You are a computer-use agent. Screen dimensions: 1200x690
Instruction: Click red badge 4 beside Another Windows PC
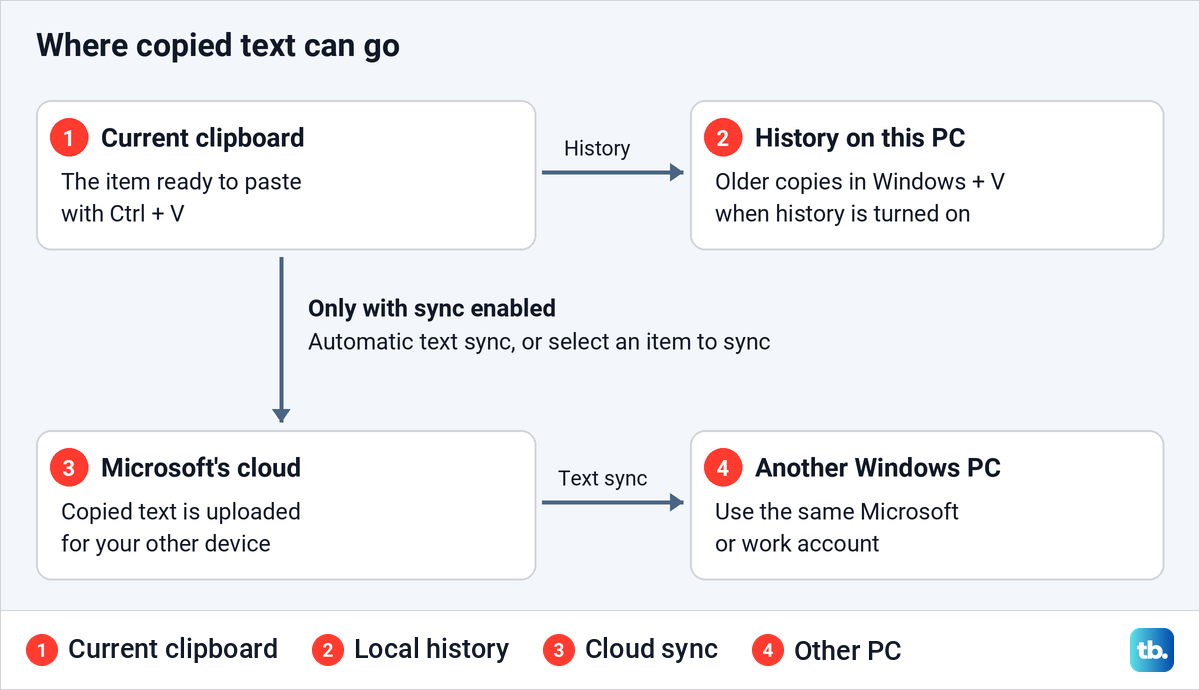coord(723,468)
